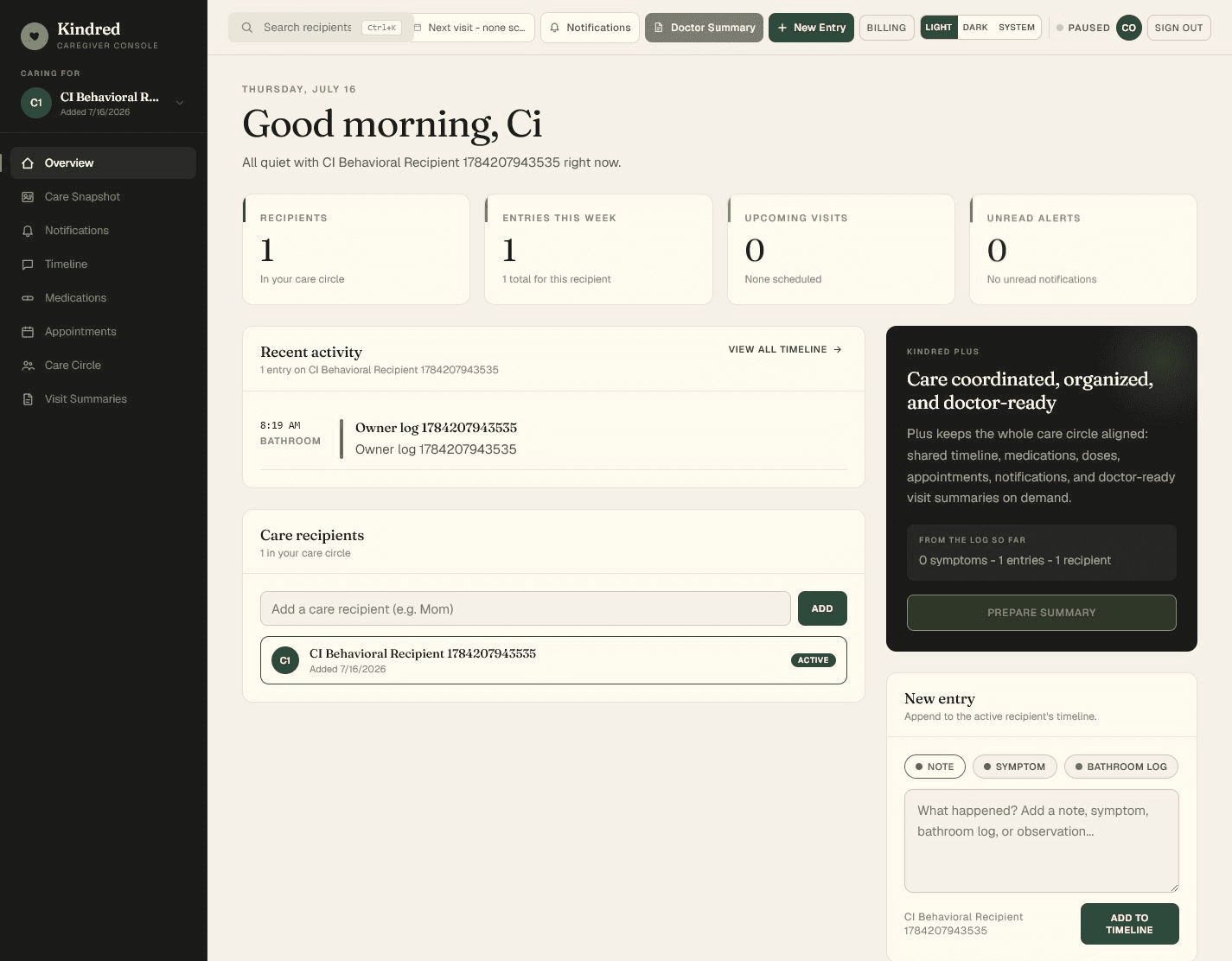Open the Billing page
Screen dimensions: 1232x961
tap(886, 28)
